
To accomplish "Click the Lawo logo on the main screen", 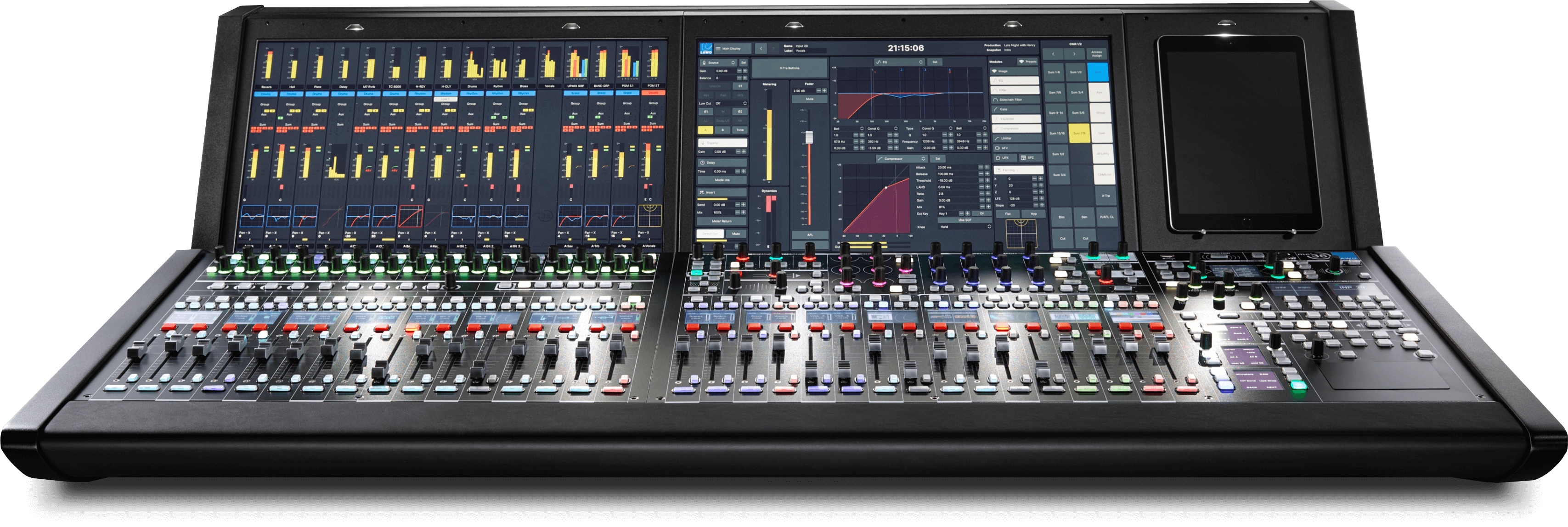I will point(706,49).
